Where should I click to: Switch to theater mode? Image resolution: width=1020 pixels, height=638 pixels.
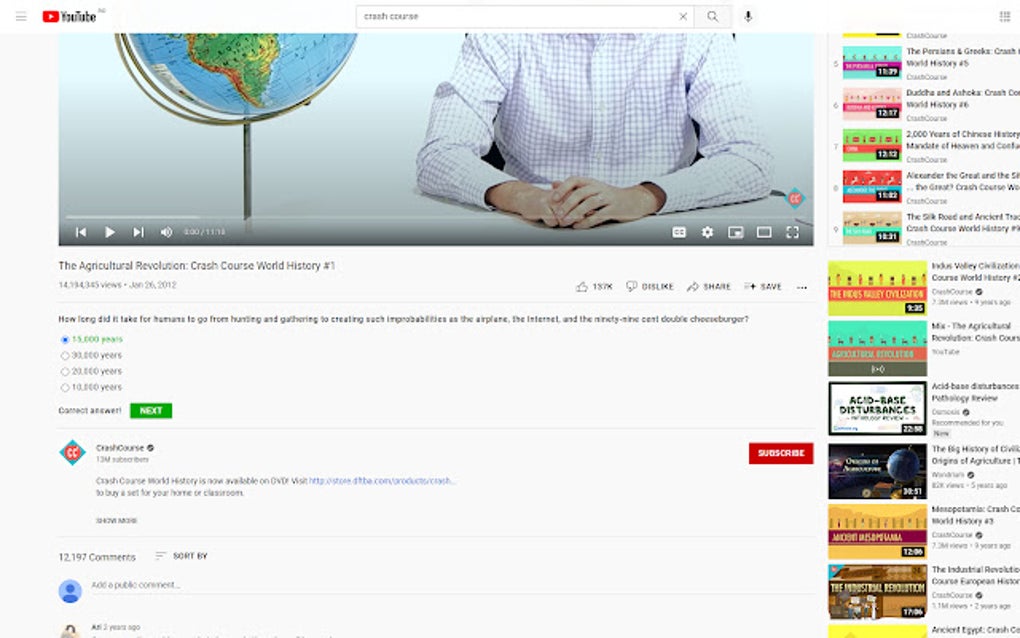coord(764,232)
